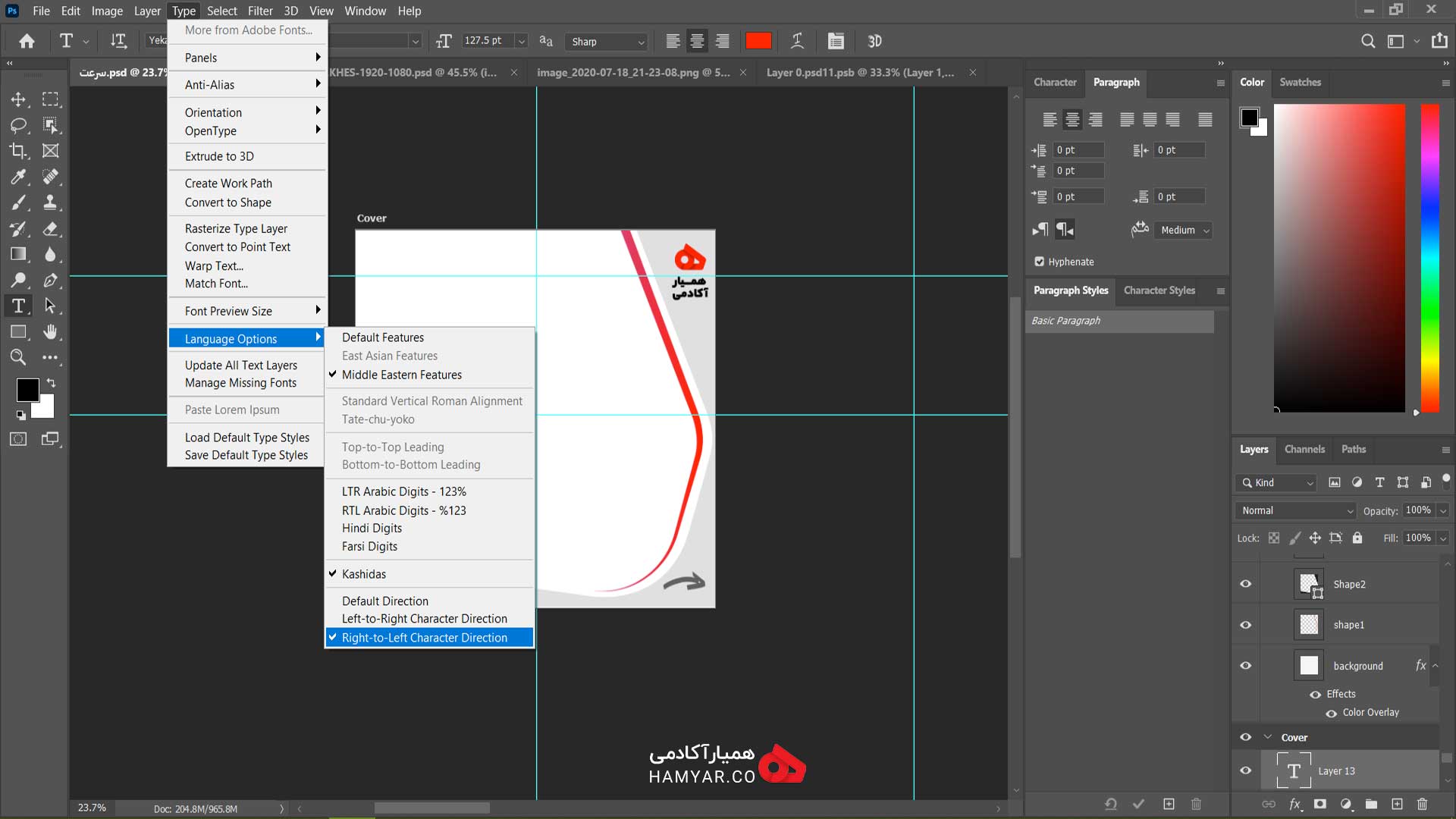Image resolution: width=1456 pixels, height=819 pixels.
Task: Collapse the Cover layer group
Action: (x=1267, y=737)
